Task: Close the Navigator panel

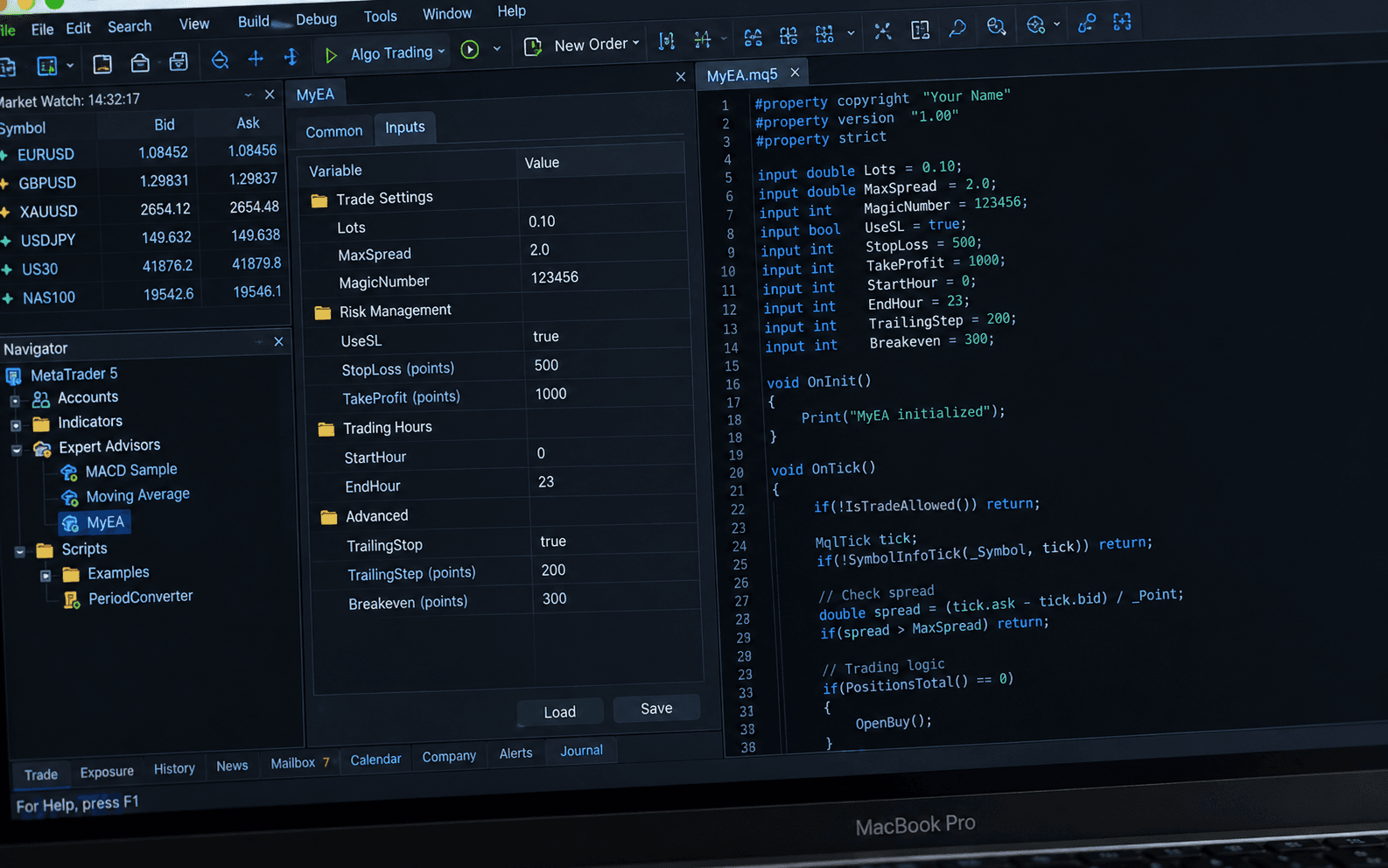Action: pyautogui.click(x=278, y=341)
